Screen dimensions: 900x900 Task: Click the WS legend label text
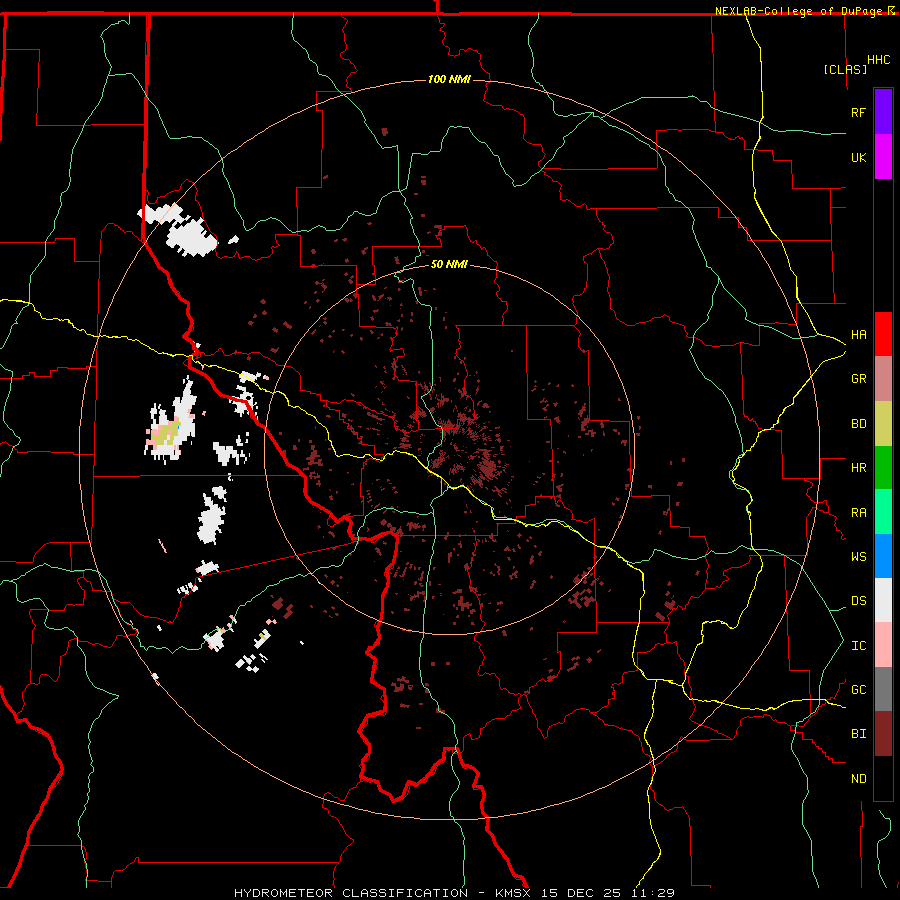(859, 557)
